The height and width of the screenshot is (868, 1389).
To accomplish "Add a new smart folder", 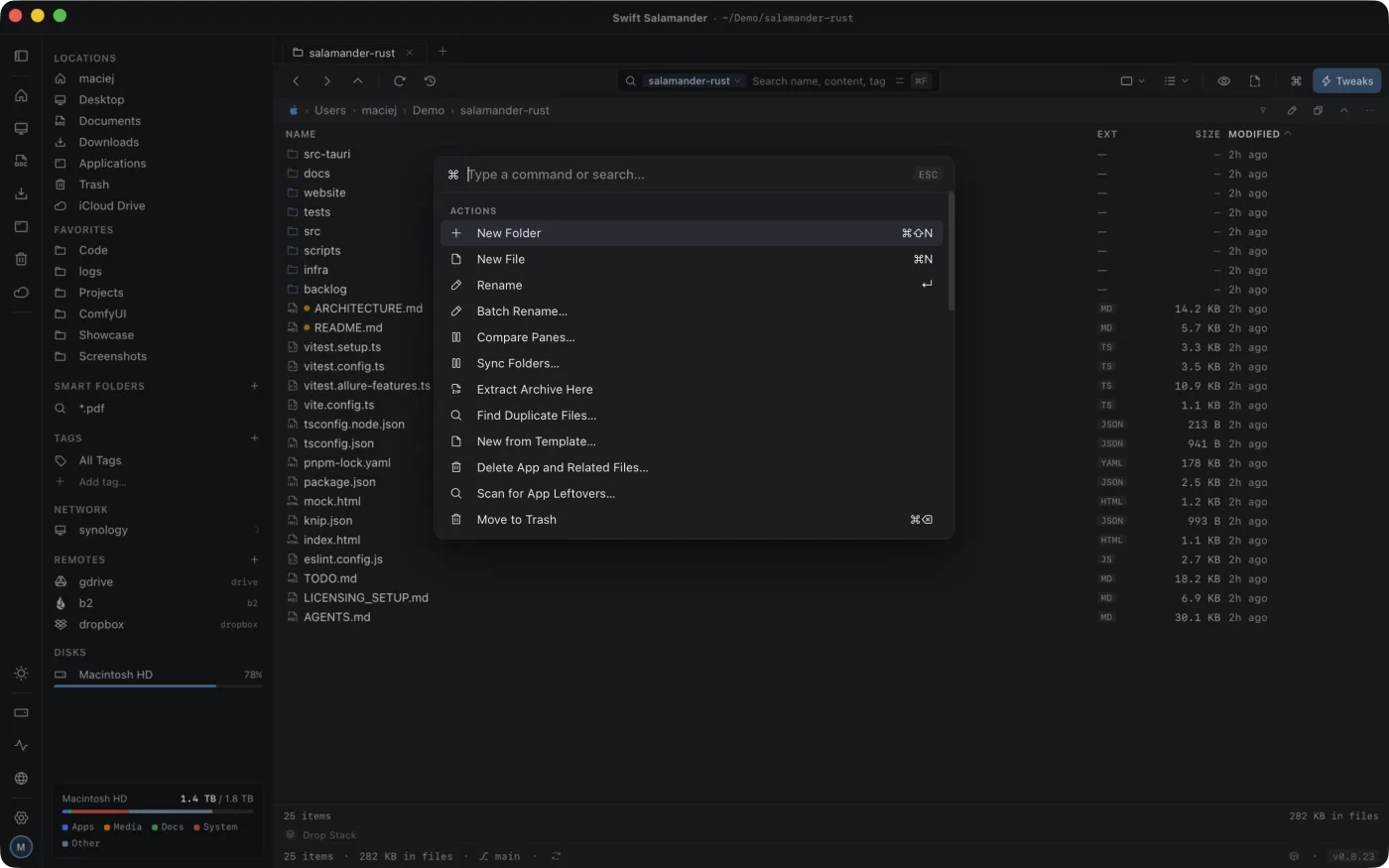I will 254,386.
